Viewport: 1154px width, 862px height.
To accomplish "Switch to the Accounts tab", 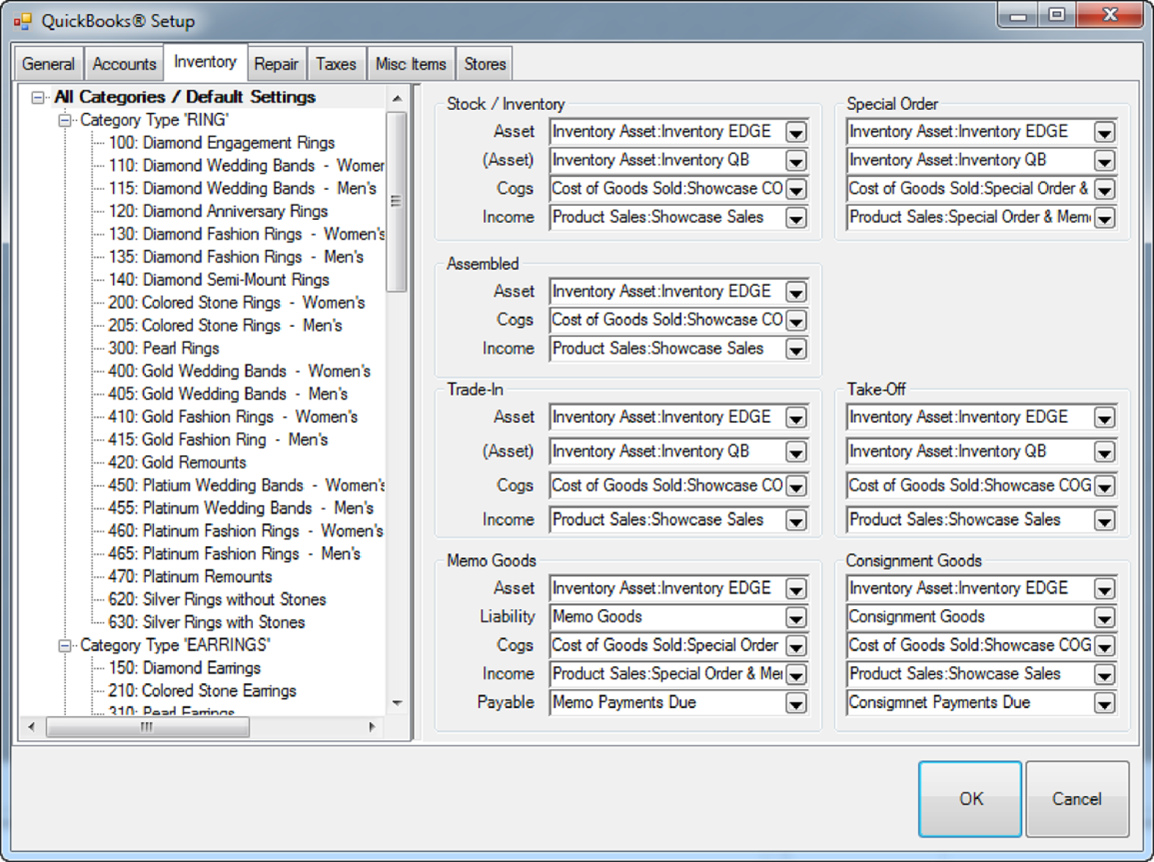I will [124, 64].
